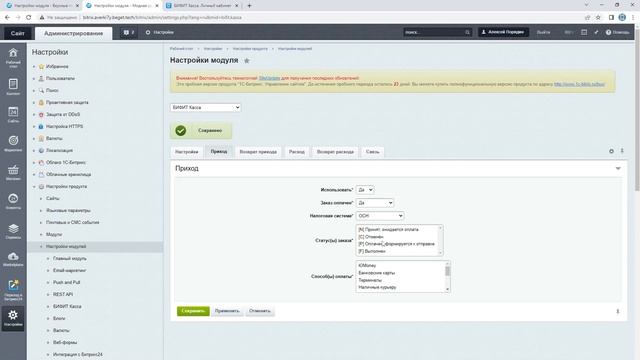Click the payment methods list scrollbar thumb
This screenshot has width=640, height=360.
coord(447,271)
